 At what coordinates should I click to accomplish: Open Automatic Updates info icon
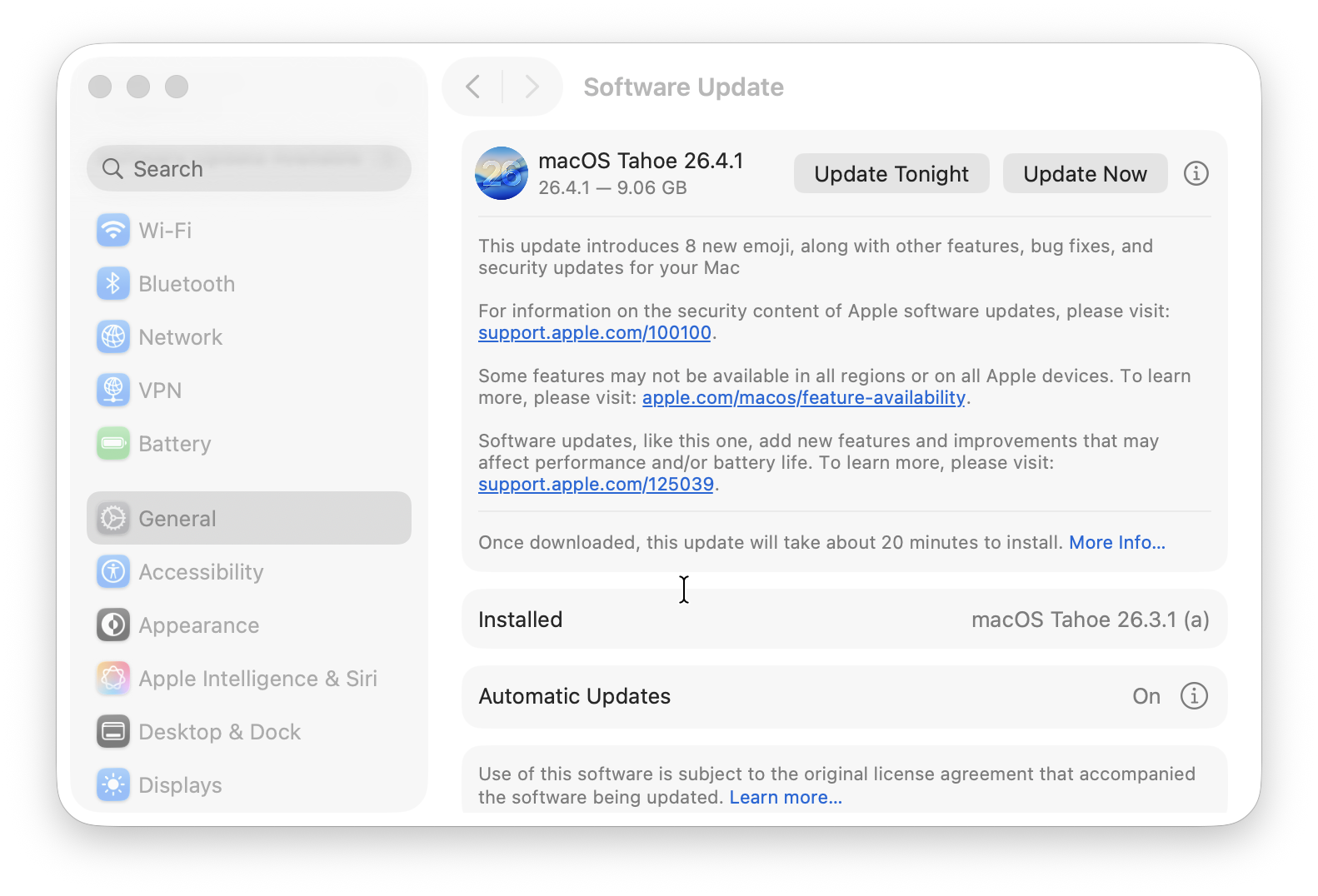[x=1194, y=696]
